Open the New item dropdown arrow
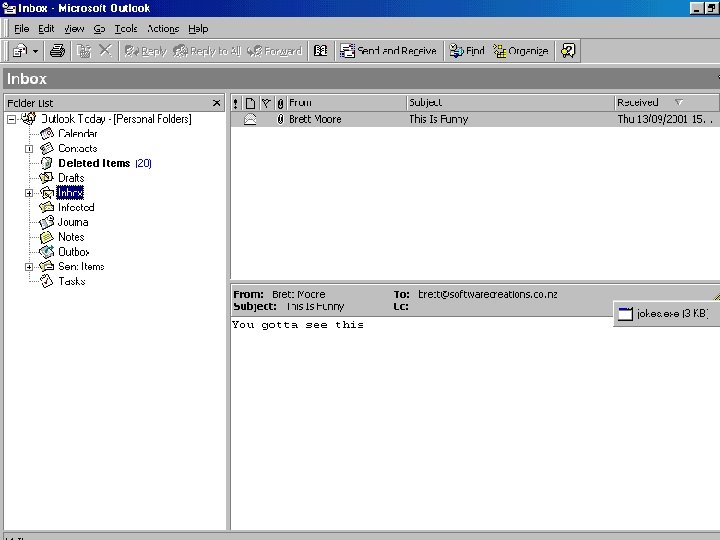720x540 pixels. [35, 51]
